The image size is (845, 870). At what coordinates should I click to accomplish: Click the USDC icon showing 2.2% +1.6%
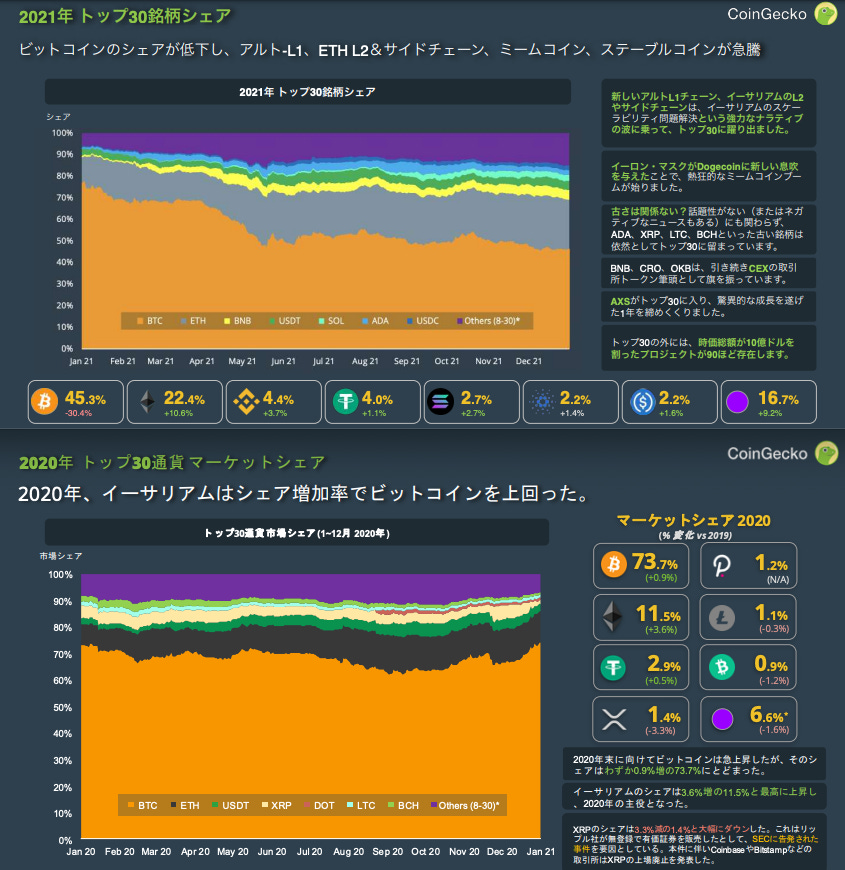[642, 402]
